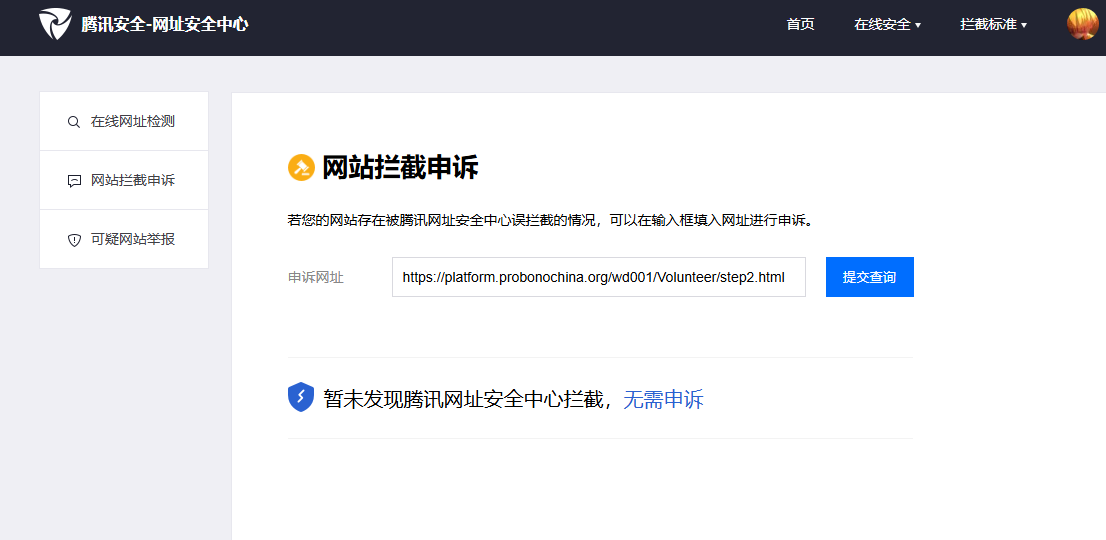
Task: Go to 首页 in the top navigation
Action: click(801, 25)
